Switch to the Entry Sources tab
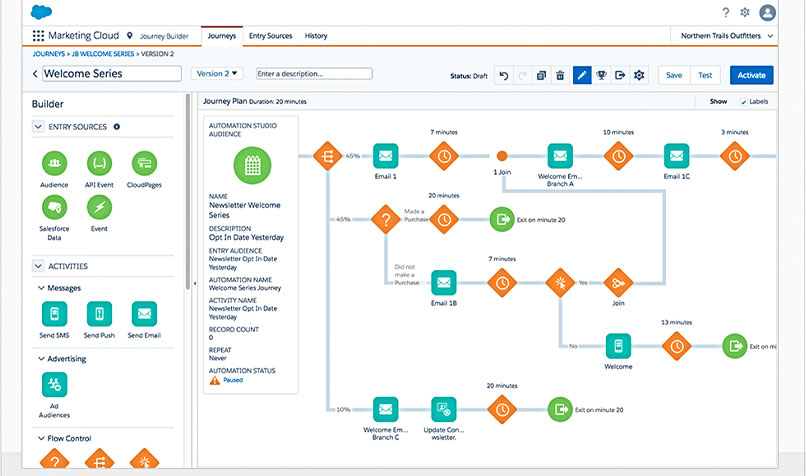The width and height of the screenshot is (806, 476). 270,35
